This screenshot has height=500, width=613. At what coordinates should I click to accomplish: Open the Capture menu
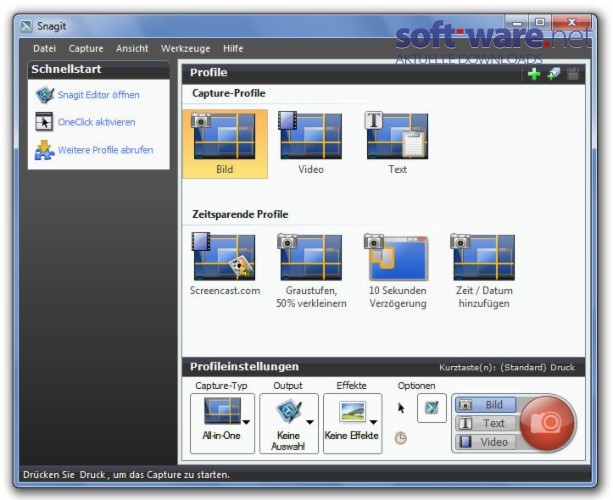point(86,48)
